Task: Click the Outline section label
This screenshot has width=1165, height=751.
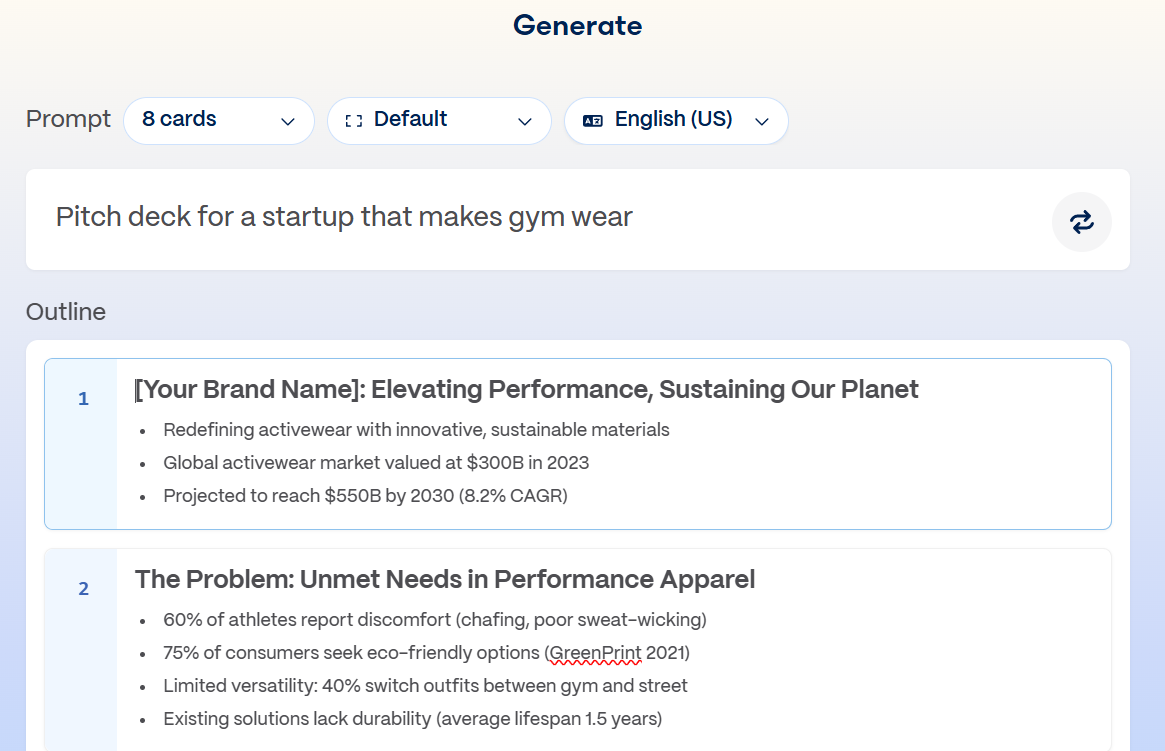Action: (65, 311)
